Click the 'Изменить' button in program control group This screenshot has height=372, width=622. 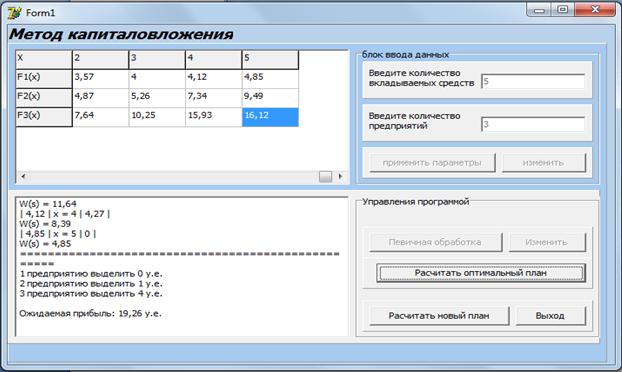click(x=547, y=242)
